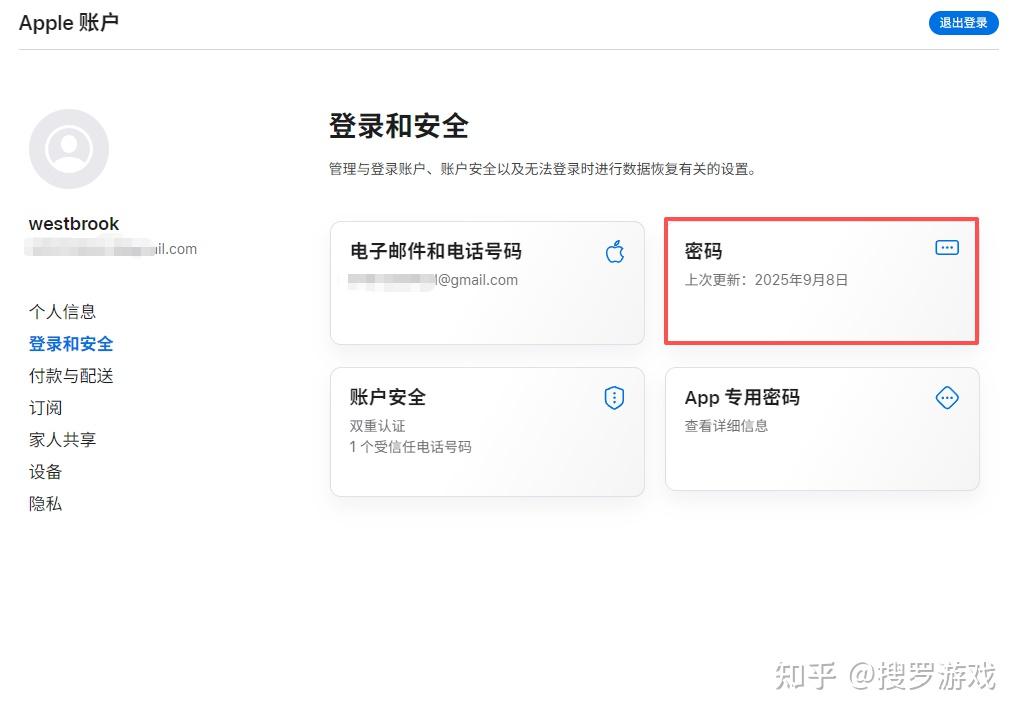Open the 账户安全 card title

click(x=388, y=397)
